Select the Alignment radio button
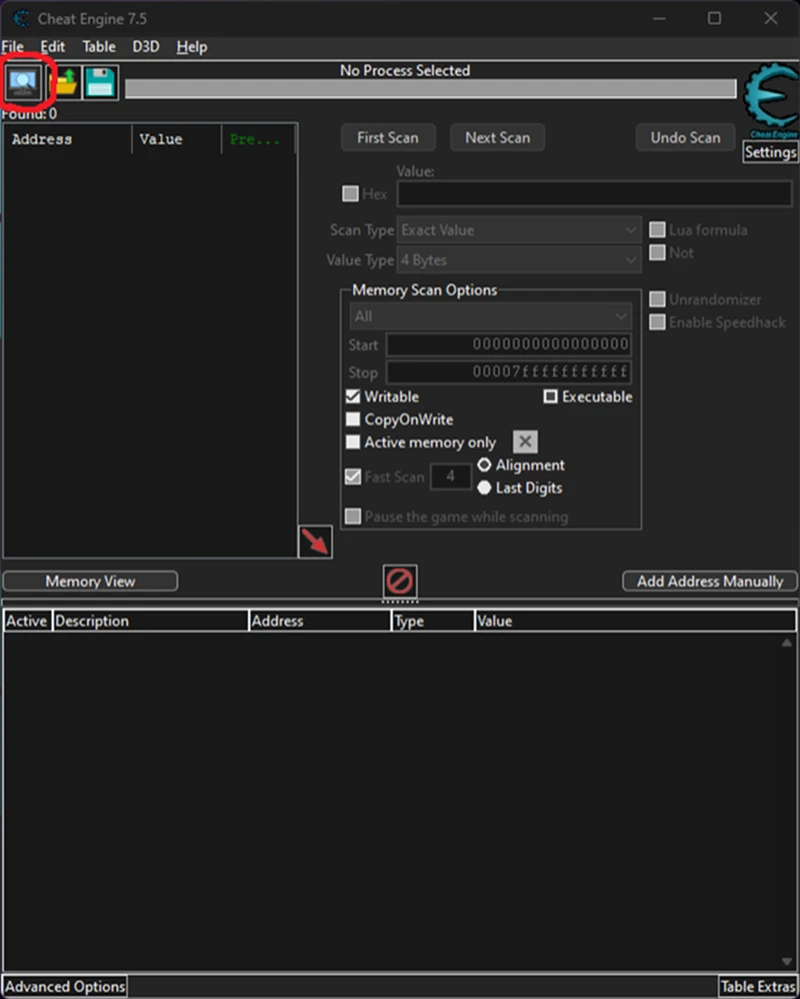The width and height of the screenshot is (800, 999). click(484, 465)
